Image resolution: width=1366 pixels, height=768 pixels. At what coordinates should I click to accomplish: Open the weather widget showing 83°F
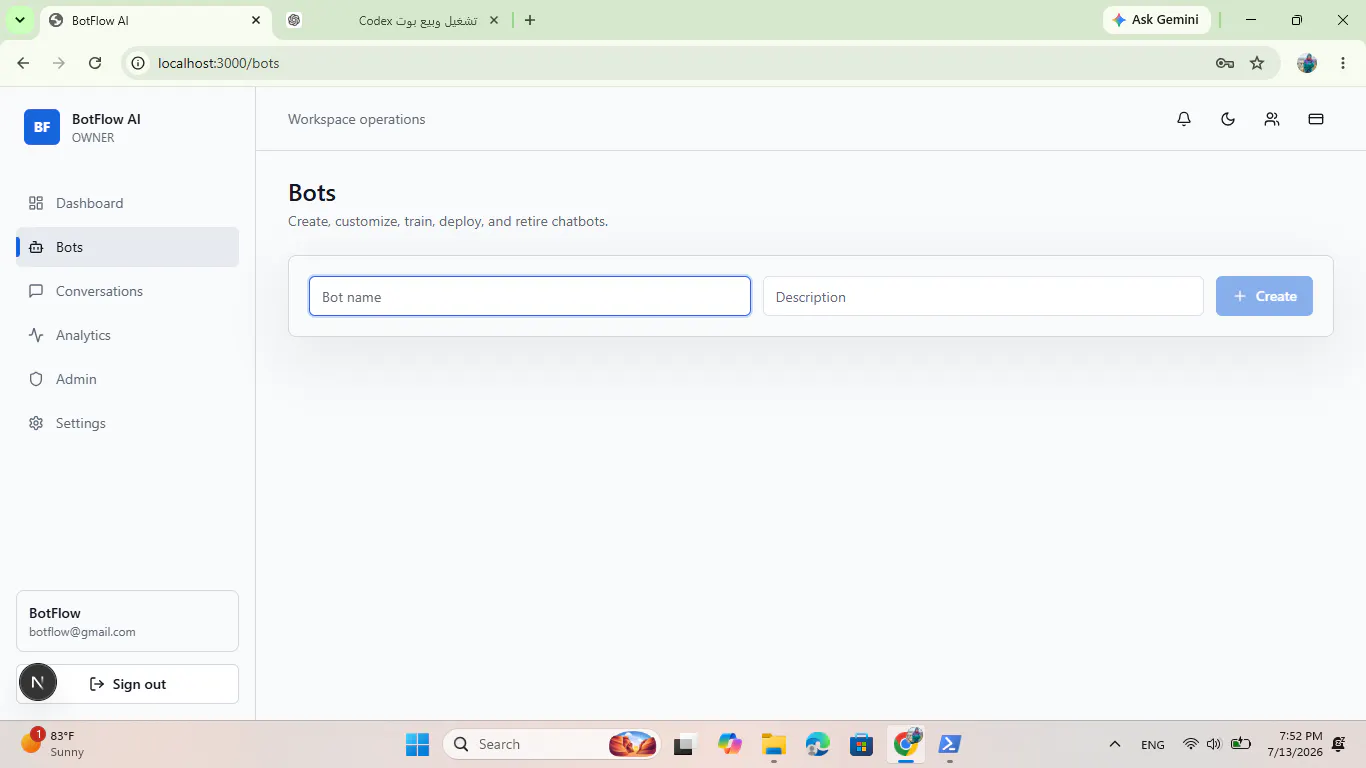[55, 744]
